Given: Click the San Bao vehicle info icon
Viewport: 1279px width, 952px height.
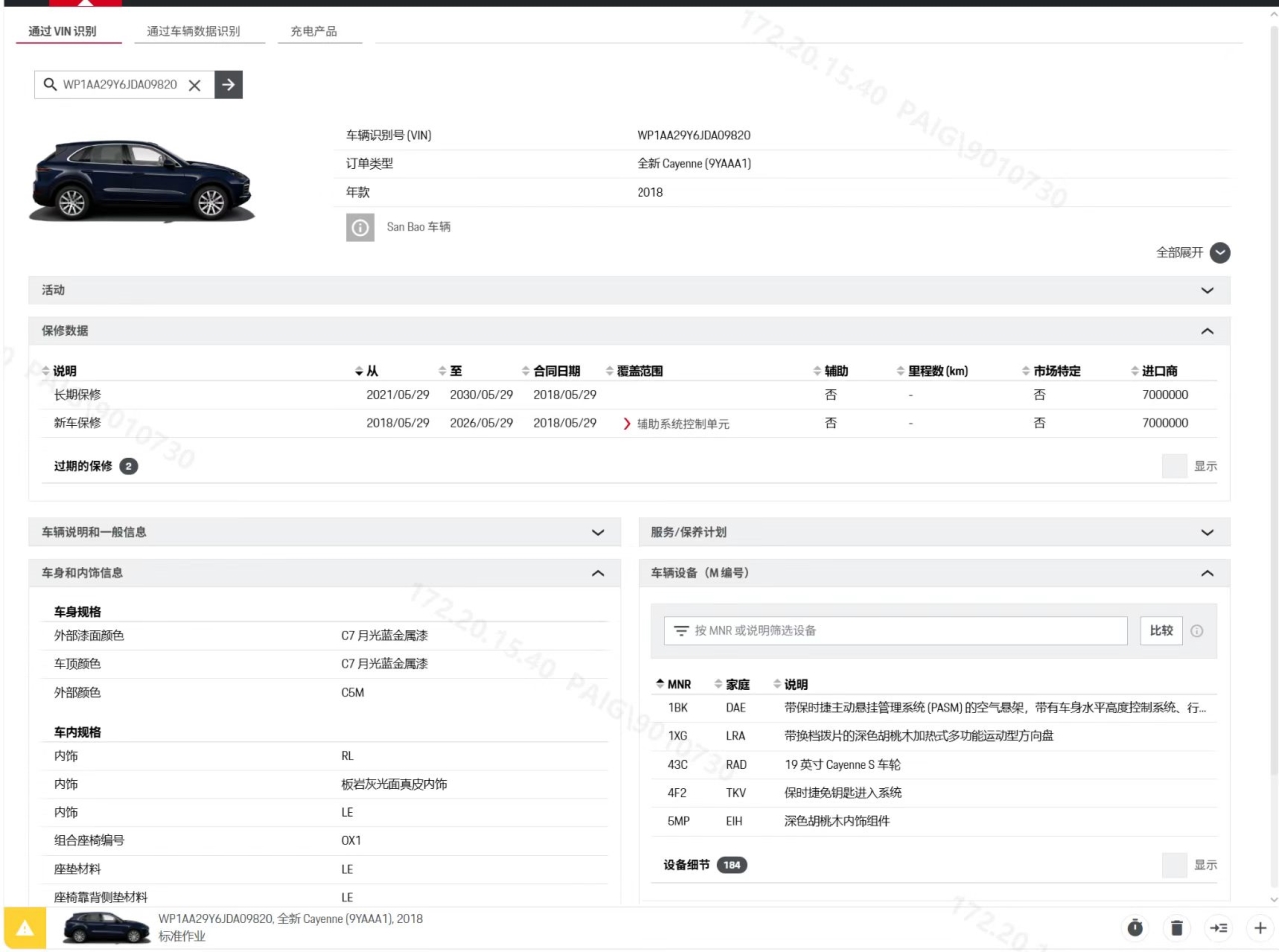Looking at the screenshot, I should pyautogui.click(x=360, y=228).
